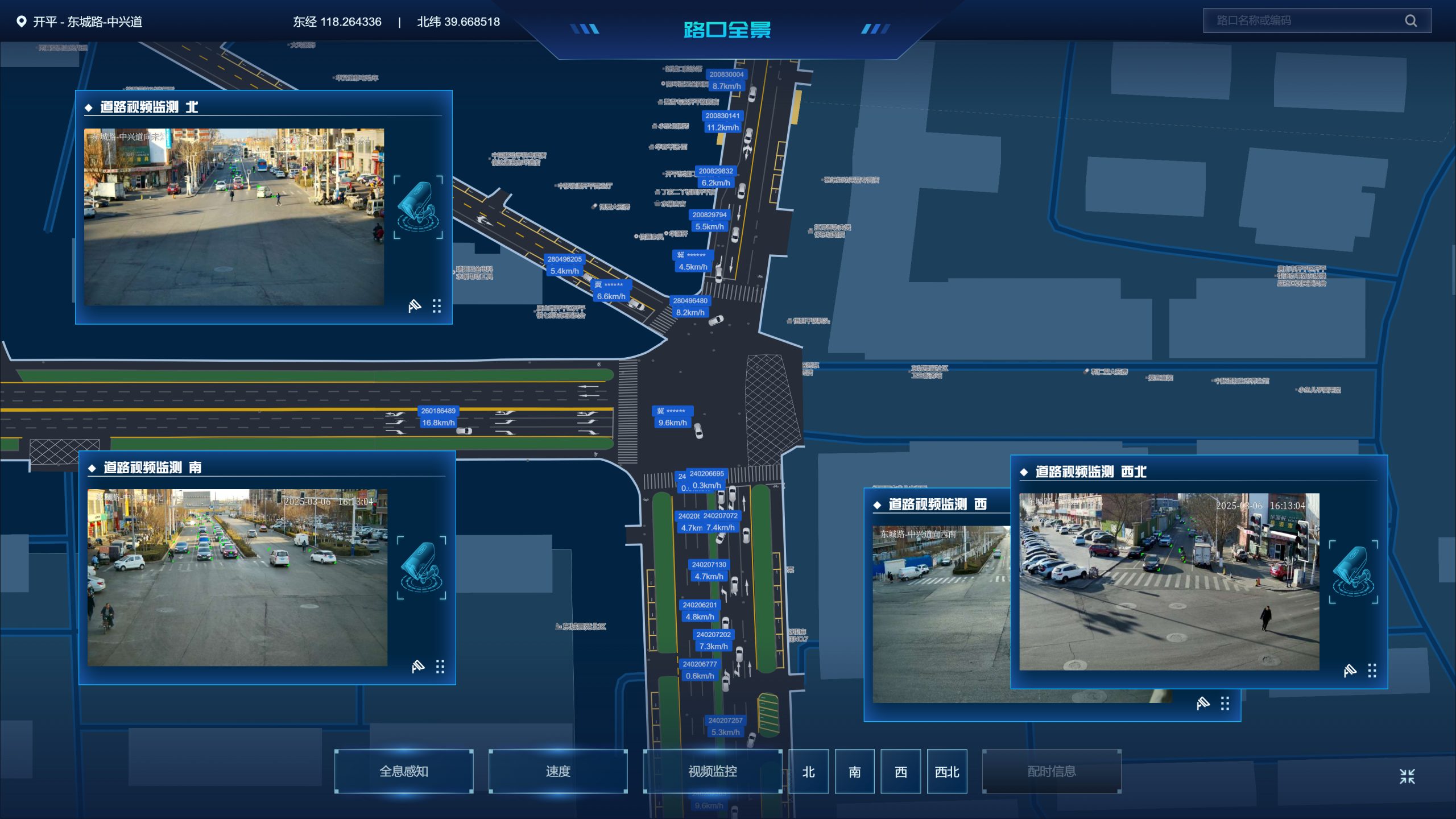Screen dimensions: 1456x819
Task: Click the 路口全景 title
Action: [x=727, y=29]
